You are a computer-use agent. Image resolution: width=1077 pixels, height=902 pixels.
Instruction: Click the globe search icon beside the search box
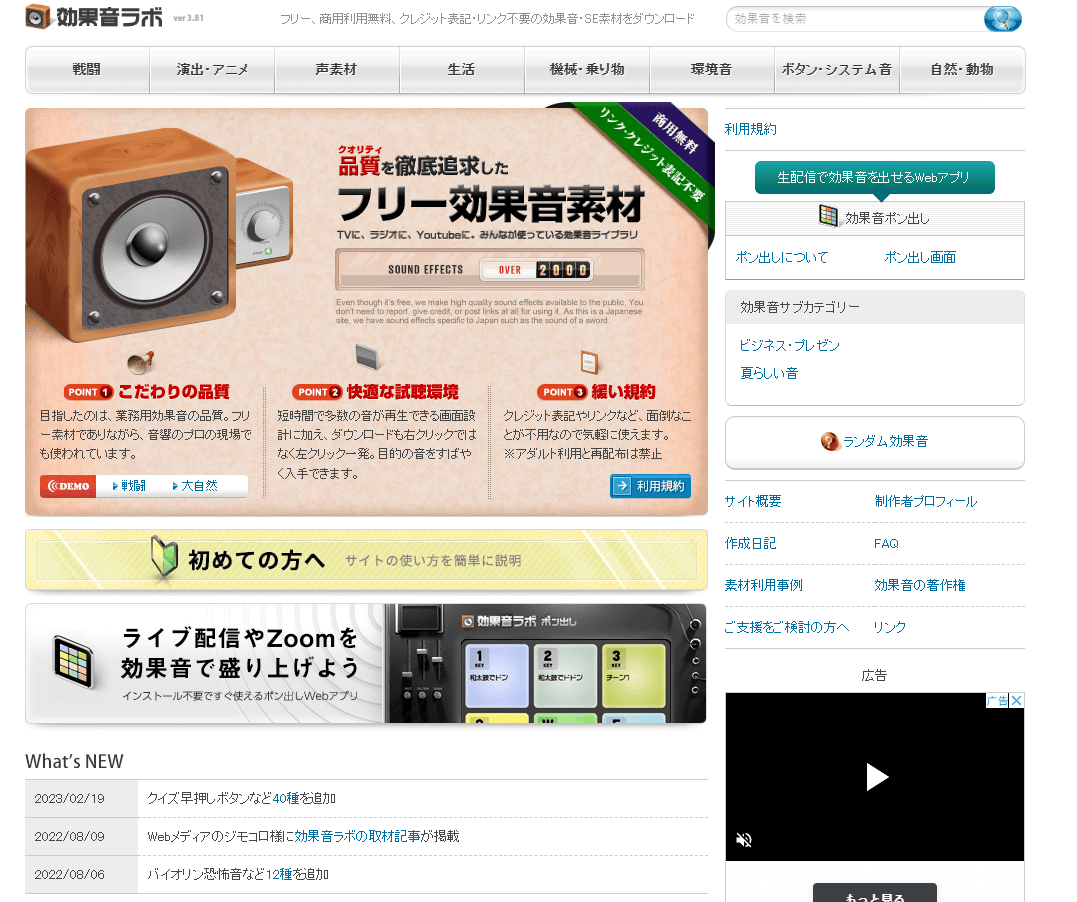(1003, 19)
